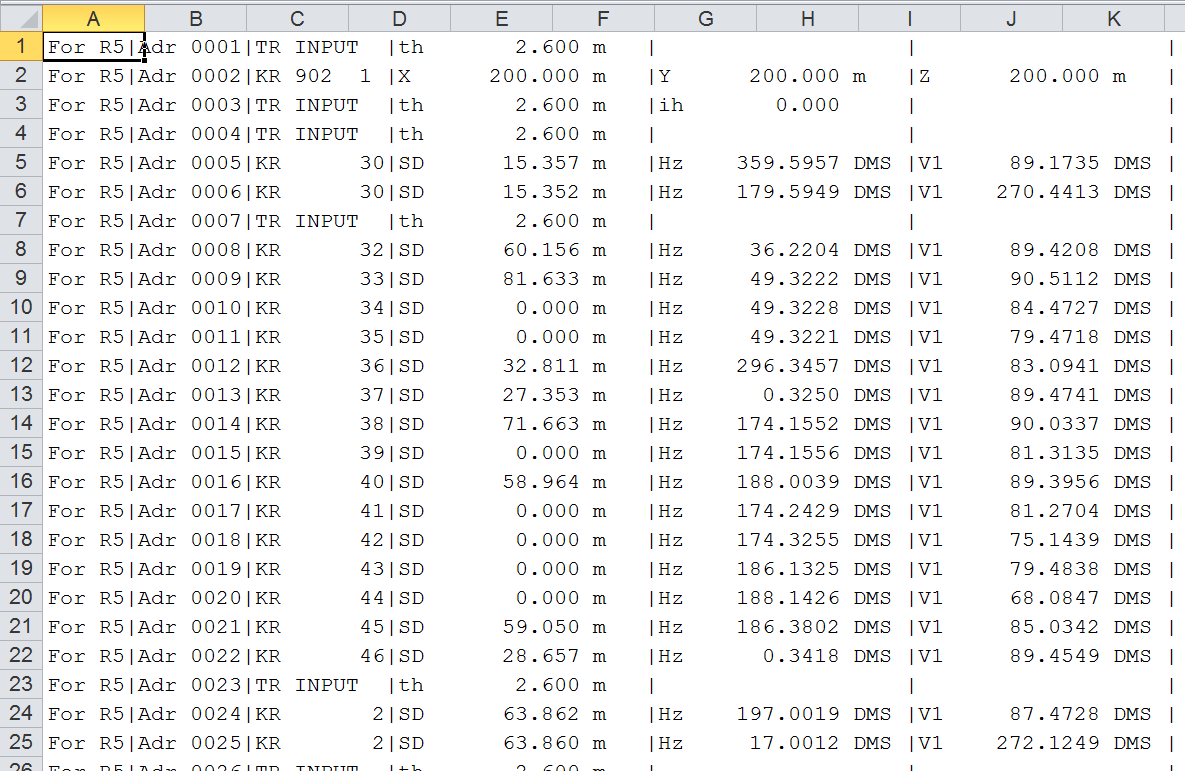Select row 25 using row number

click(x=21, y=743)
